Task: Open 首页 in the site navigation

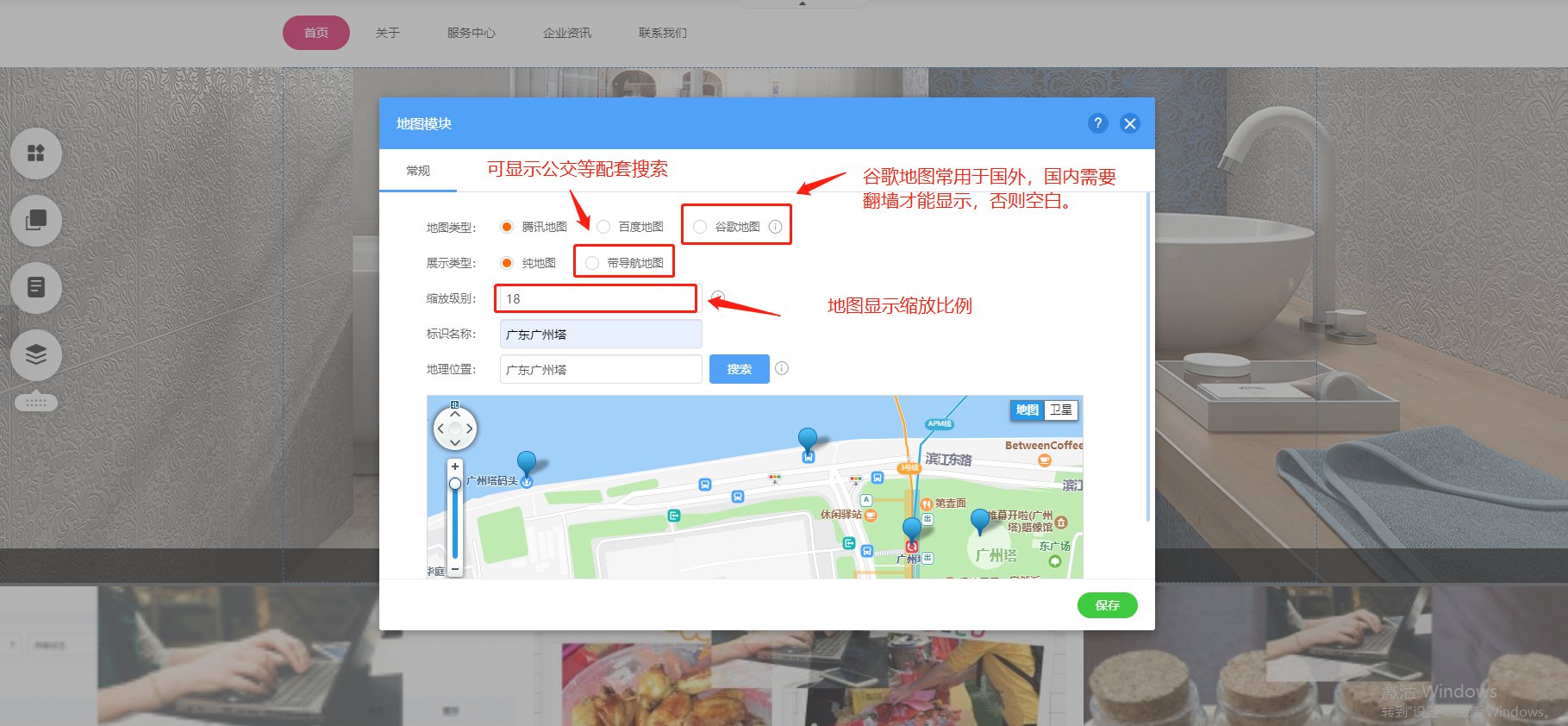Action: click(316, 33)
